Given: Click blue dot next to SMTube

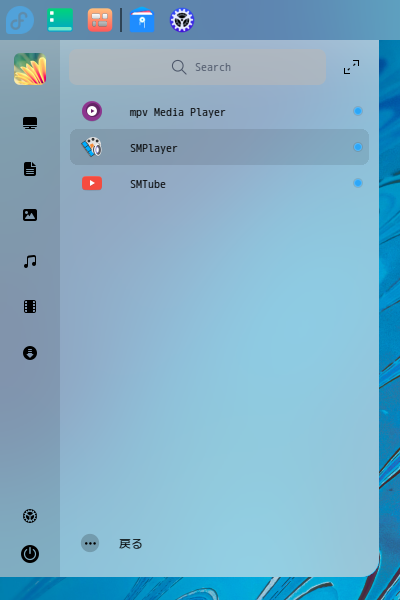Looking at the screenshot, I should tap(358, 183).
